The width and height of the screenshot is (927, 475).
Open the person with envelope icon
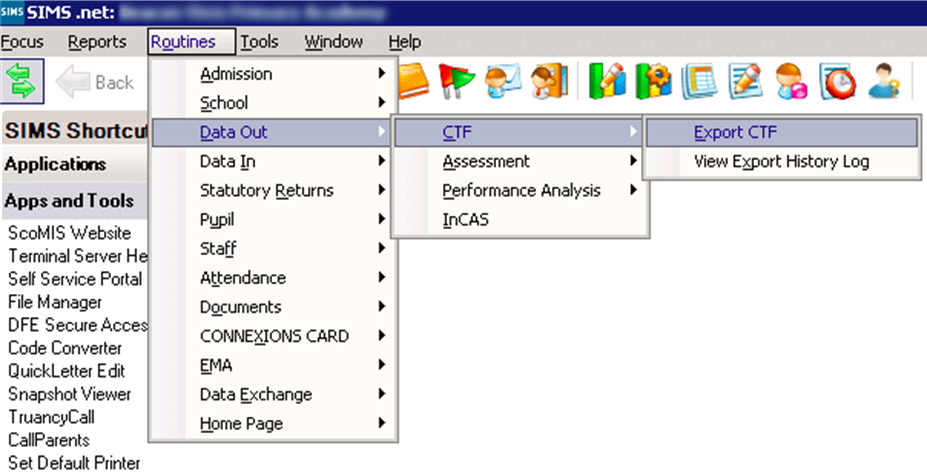(x=503, y=82)
